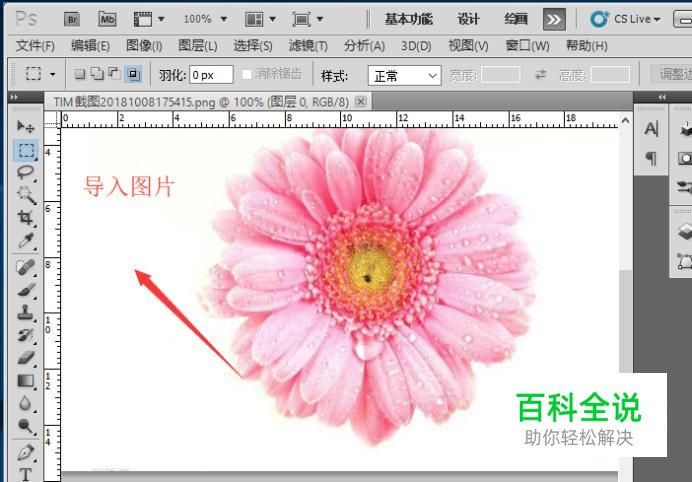Open the Character panel icon

click(x=651, y=129)
